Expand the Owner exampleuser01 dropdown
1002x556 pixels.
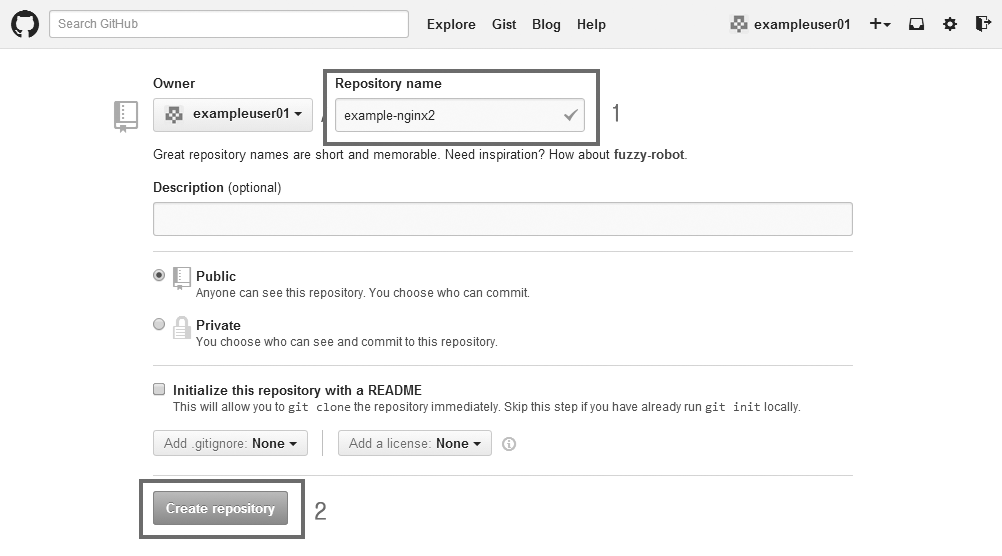click(233, 114)
